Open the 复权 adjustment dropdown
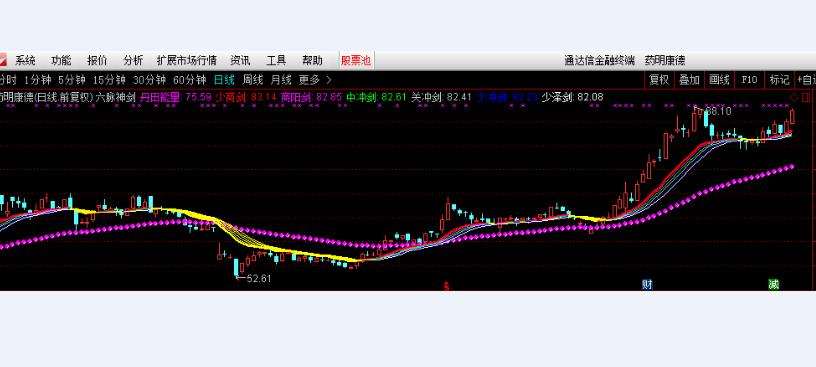This screenshot has width=816, height=367. [x=659, y=80]
